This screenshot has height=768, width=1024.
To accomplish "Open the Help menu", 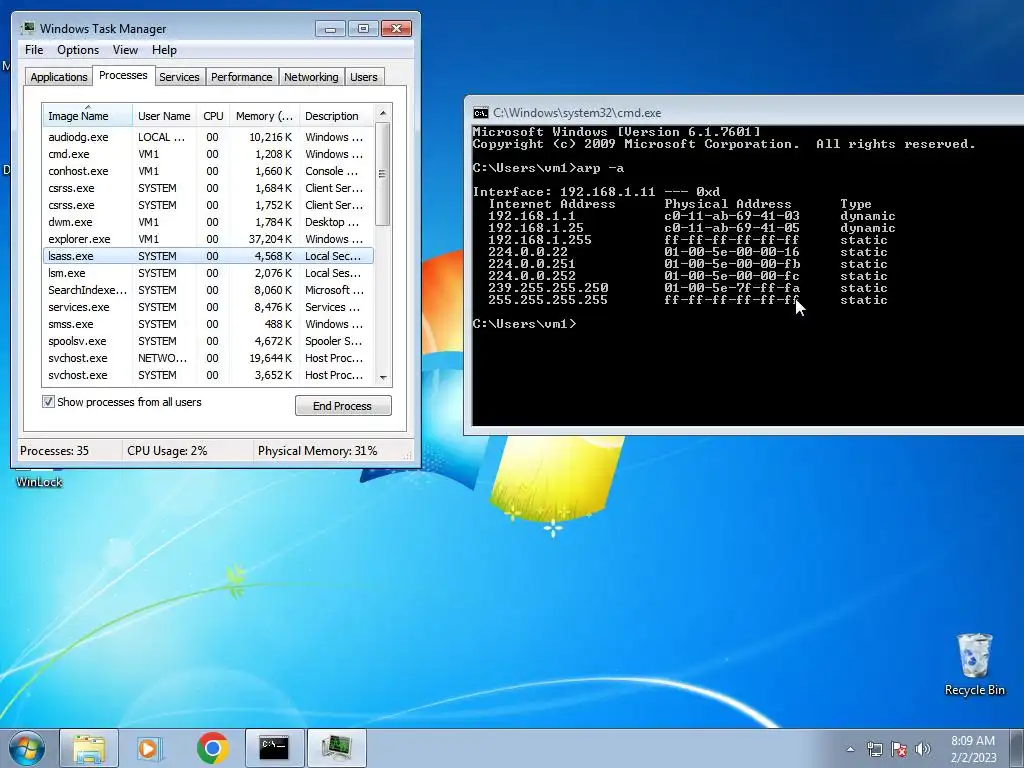I will (164, 50).
